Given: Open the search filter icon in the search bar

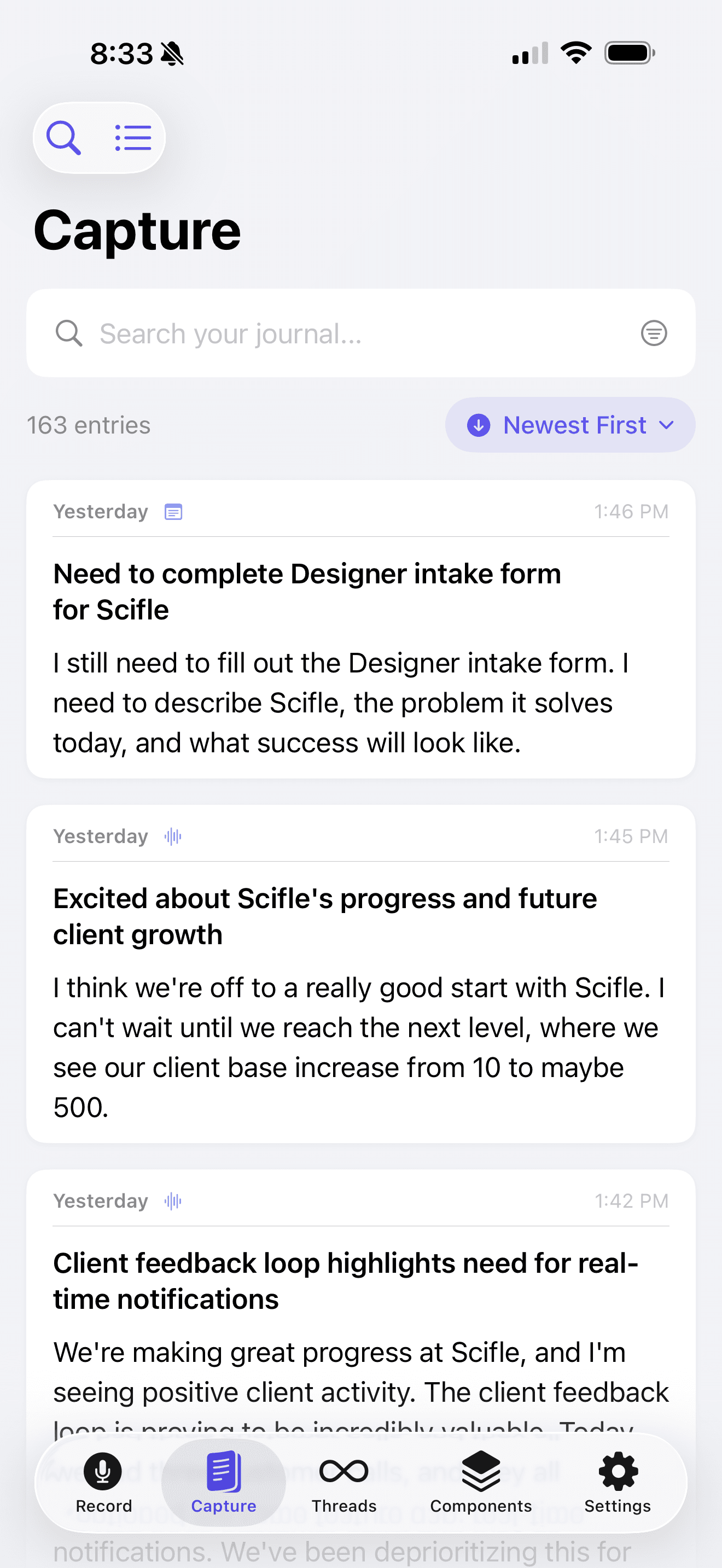Looking at the screenshot, I should pos(653,334).
